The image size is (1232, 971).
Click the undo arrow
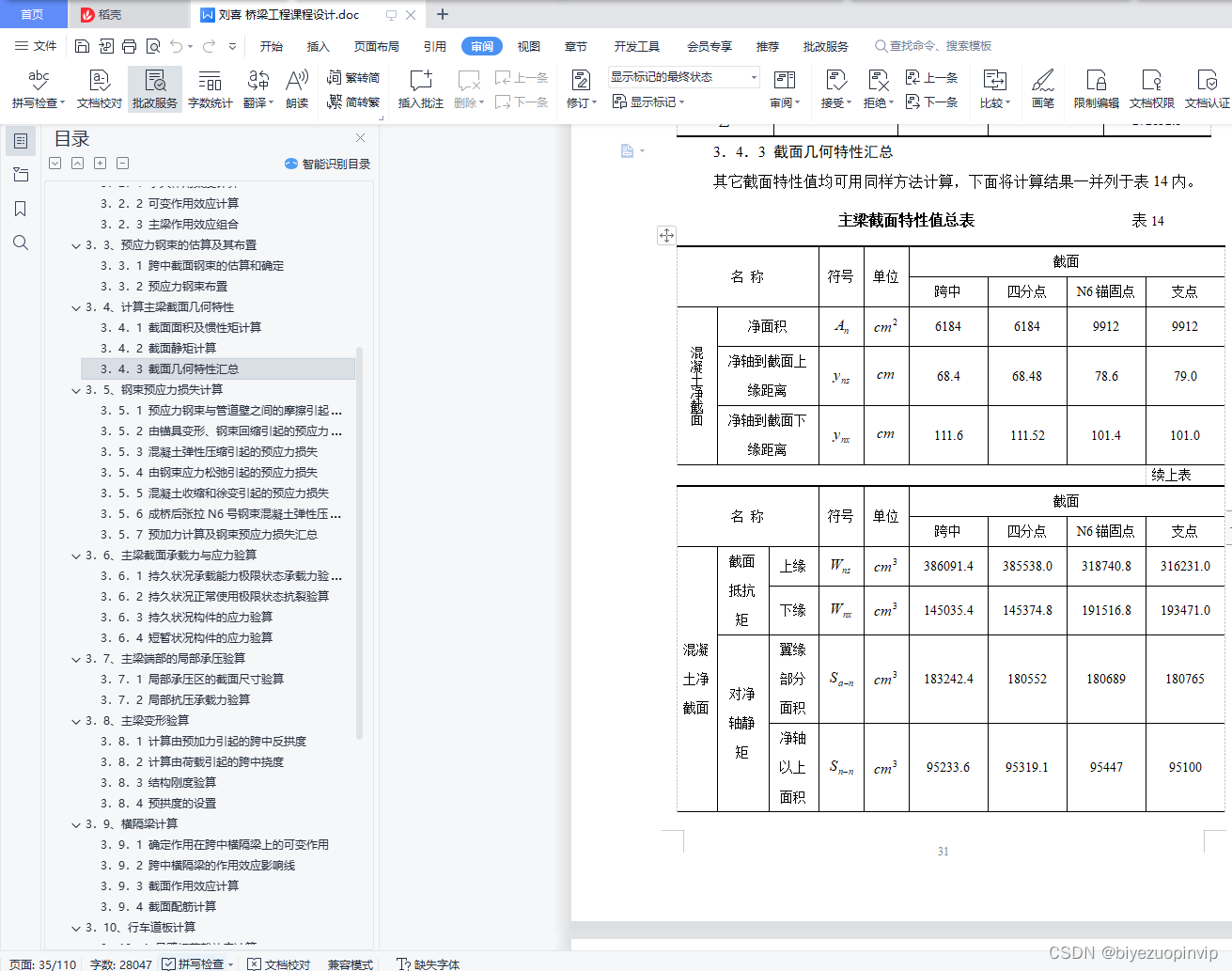tap(177, 46)
